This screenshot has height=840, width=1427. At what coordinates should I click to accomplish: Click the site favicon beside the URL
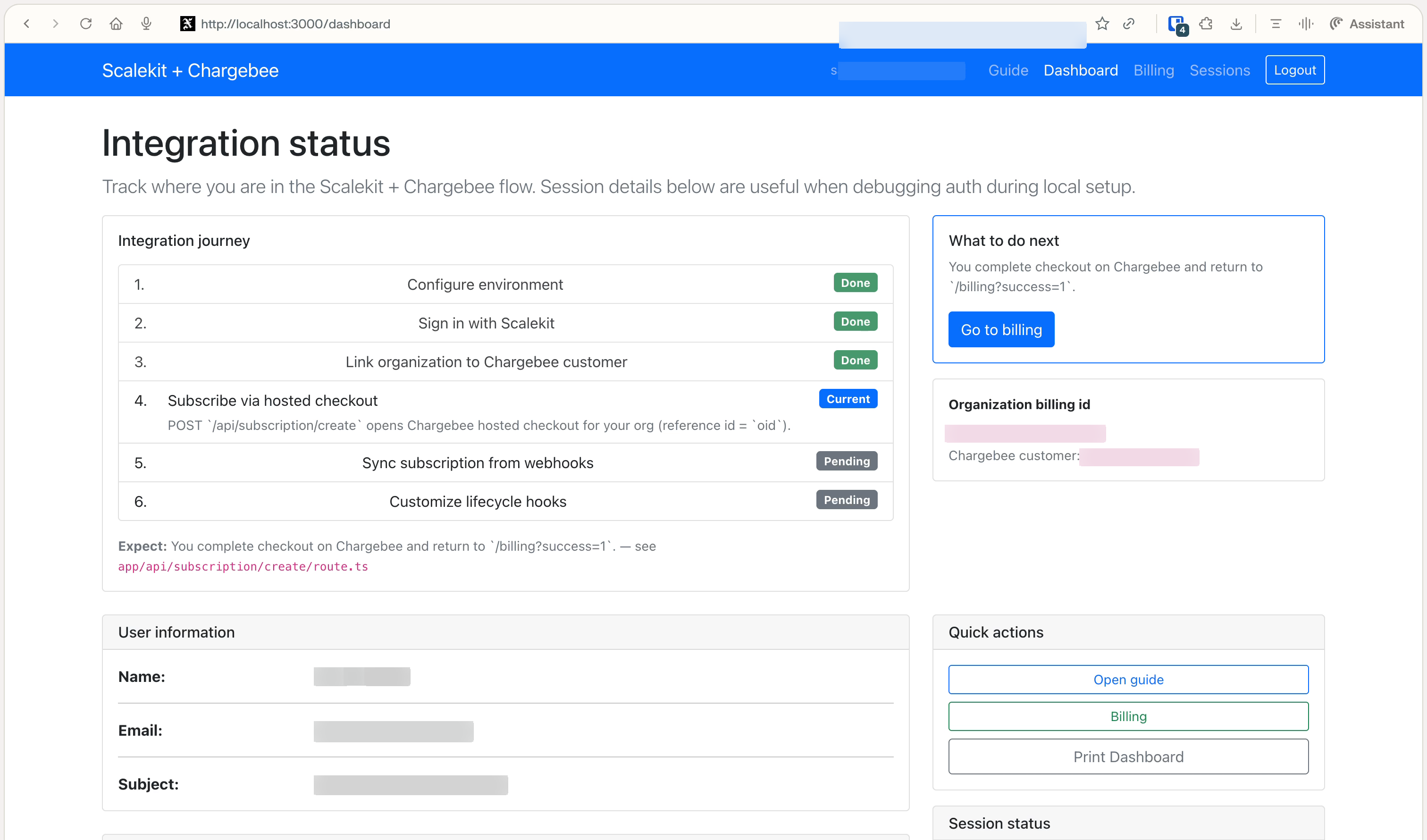[187, 24]
